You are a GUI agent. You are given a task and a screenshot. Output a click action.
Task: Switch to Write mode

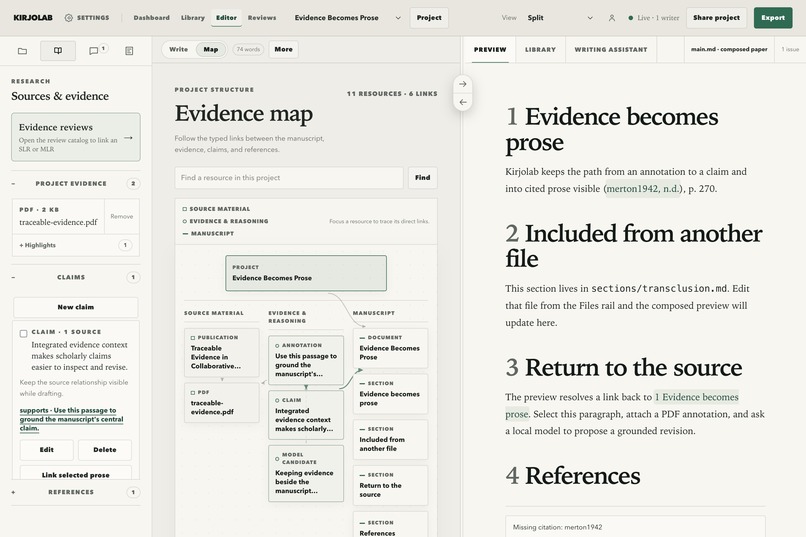[178, 49]
